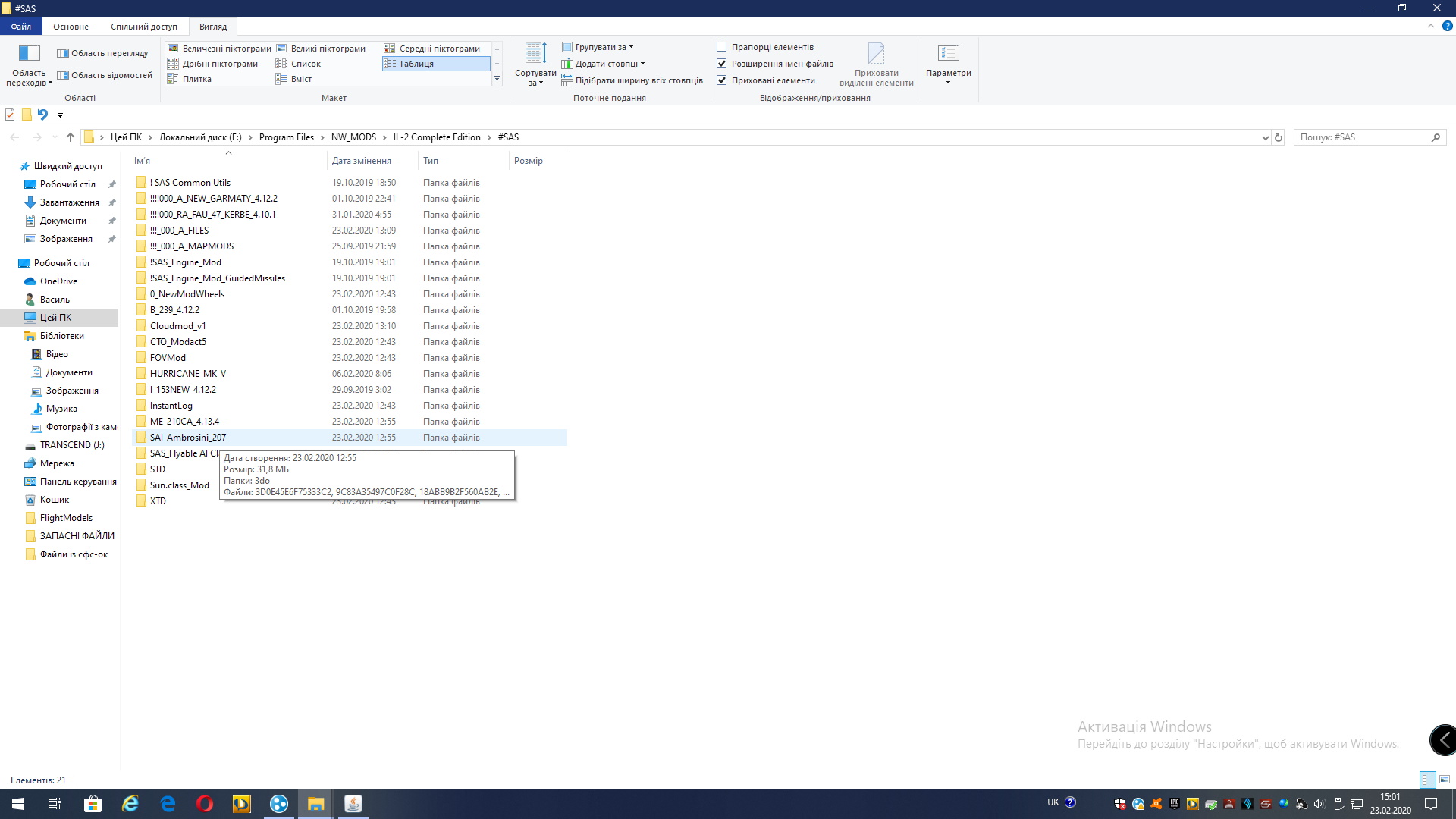1456x819 pixels.
Task: Expand the address bar history dropdown
Action: (1264, 137)
